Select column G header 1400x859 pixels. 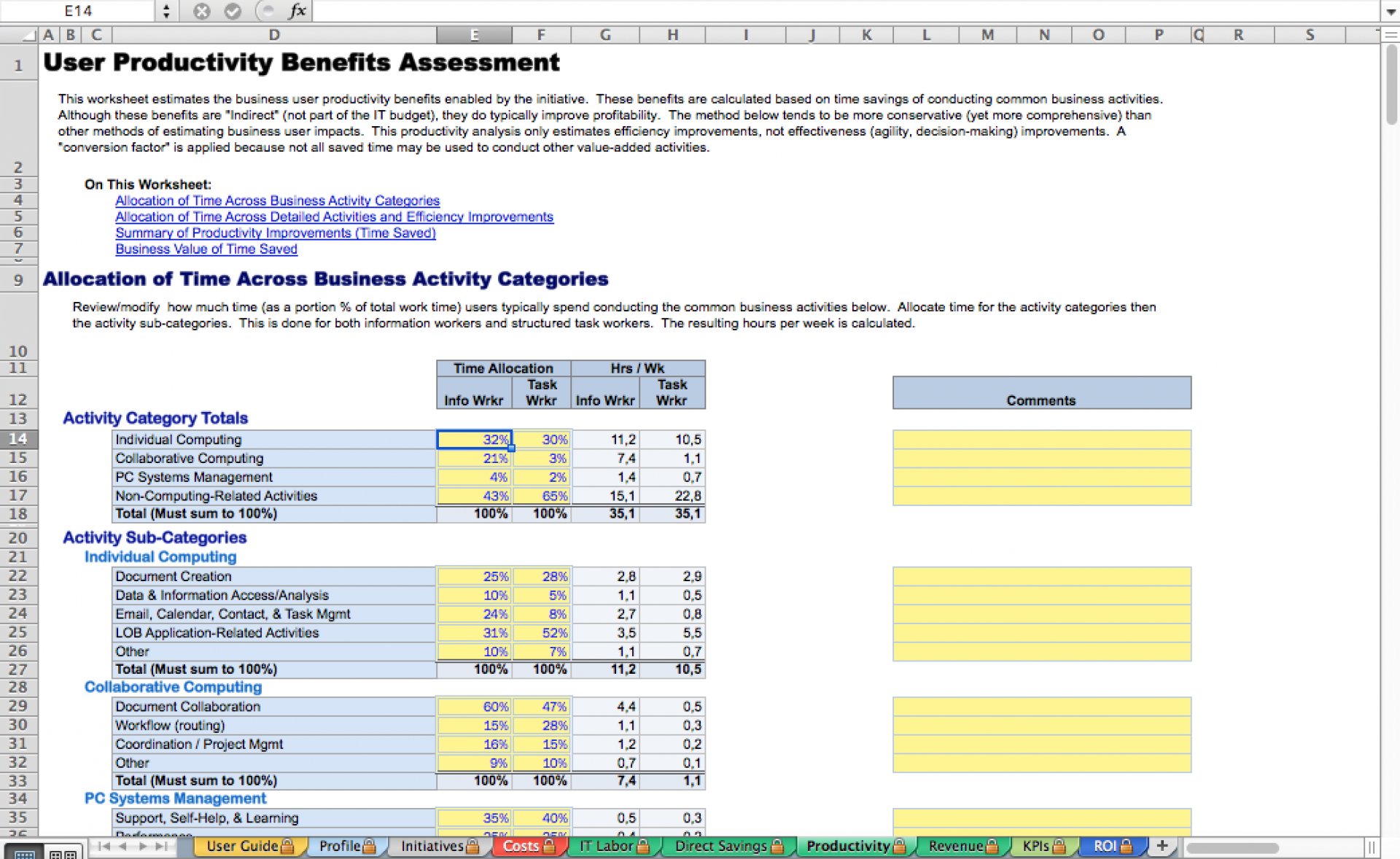[x=605, y=34]
